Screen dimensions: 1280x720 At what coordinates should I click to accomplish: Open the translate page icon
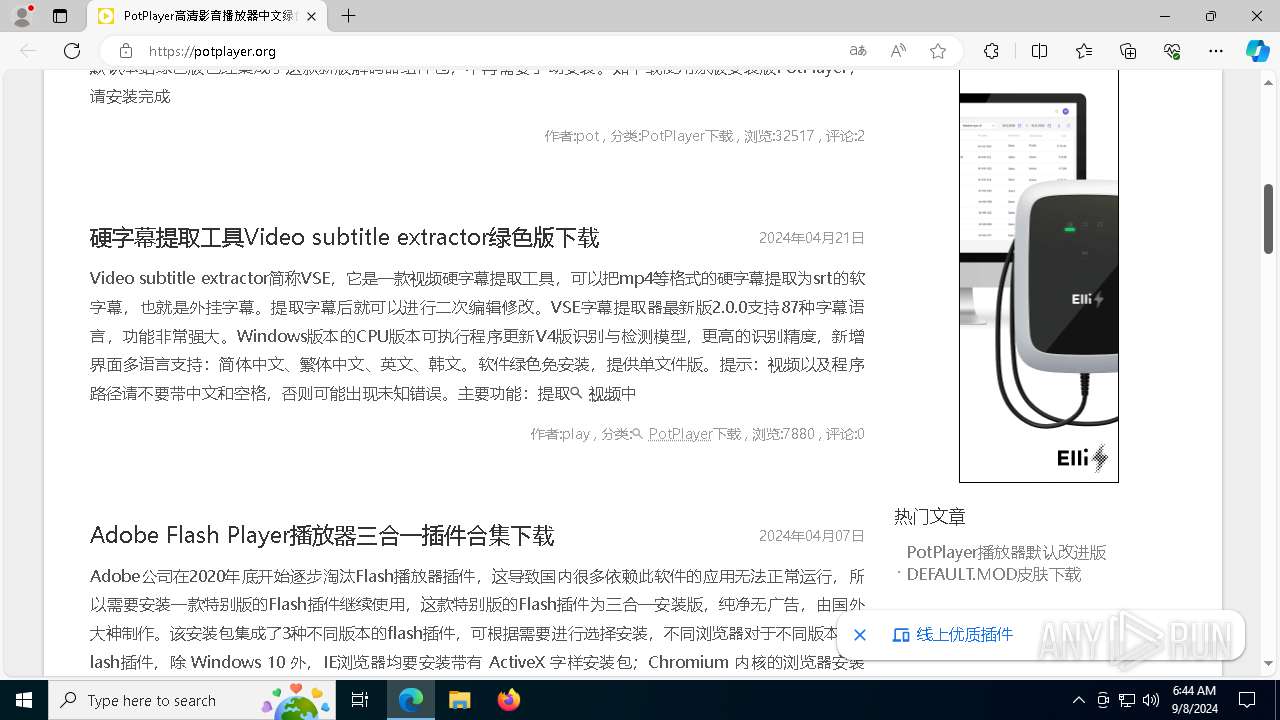[x=858, y=51]
